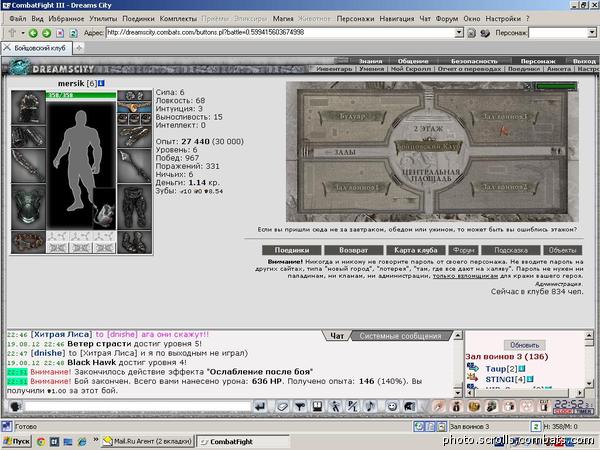The width and height of the screenshot is (600, 450).
Task: Click the stop page loading icon
Action: 60,33
